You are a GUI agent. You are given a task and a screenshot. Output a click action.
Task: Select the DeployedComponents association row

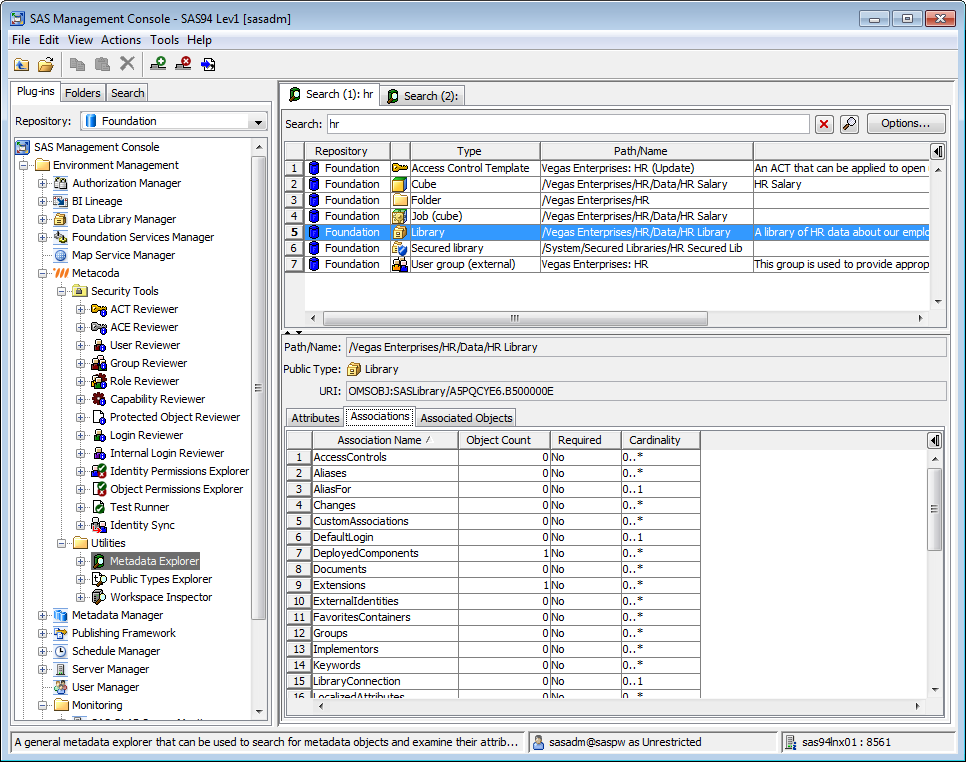coord(493,553)
